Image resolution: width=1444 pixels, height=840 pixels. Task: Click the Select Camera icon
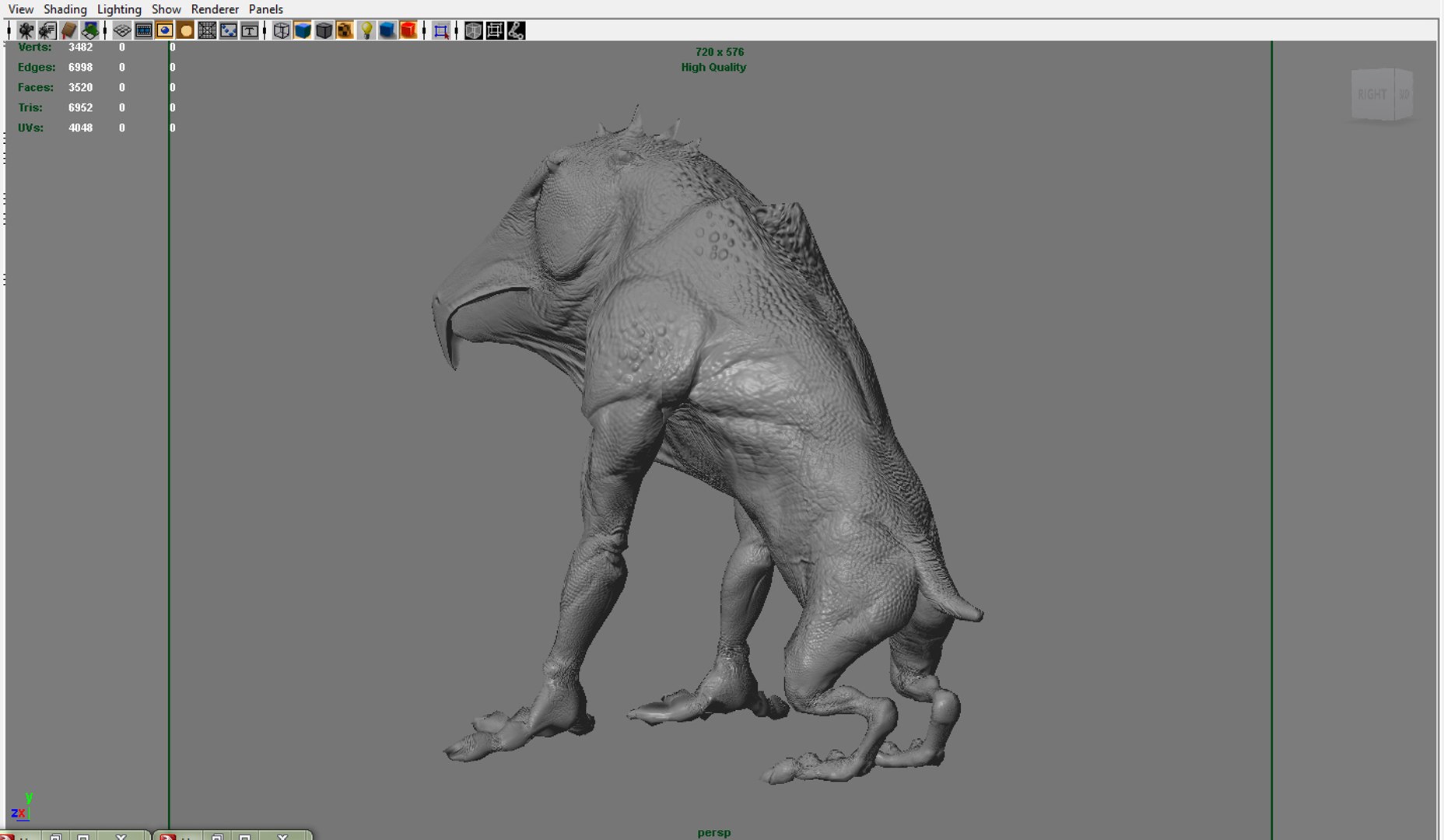click(26, 30)
